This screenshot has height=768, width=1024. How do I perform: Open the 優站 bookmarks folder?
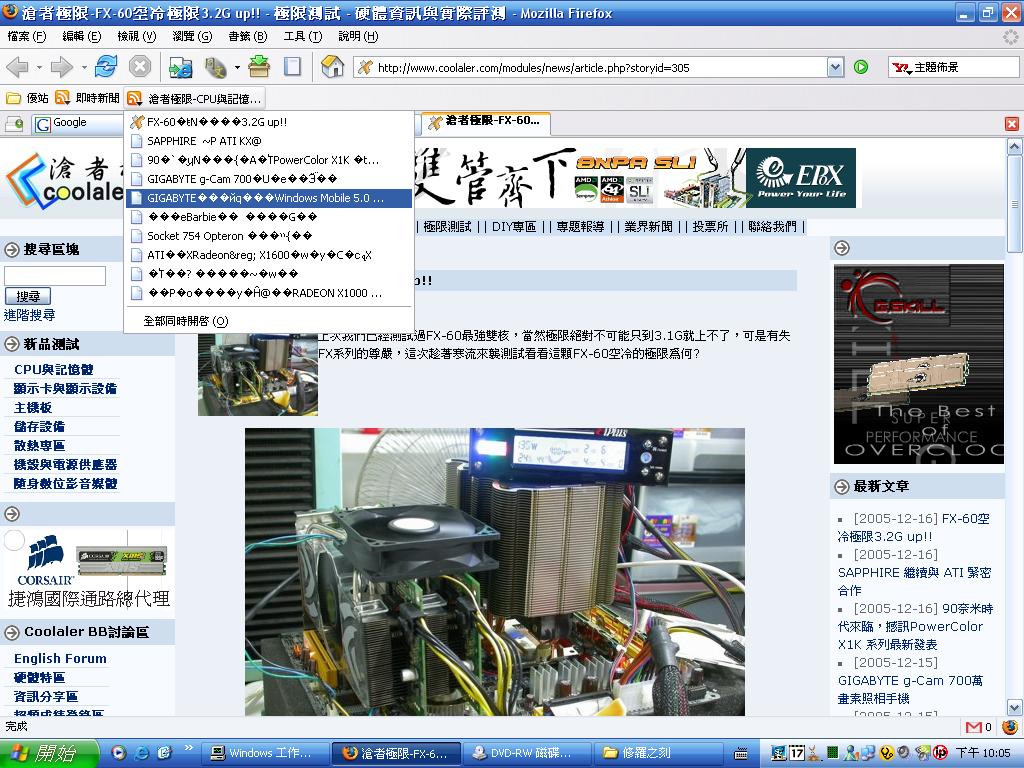28,98
